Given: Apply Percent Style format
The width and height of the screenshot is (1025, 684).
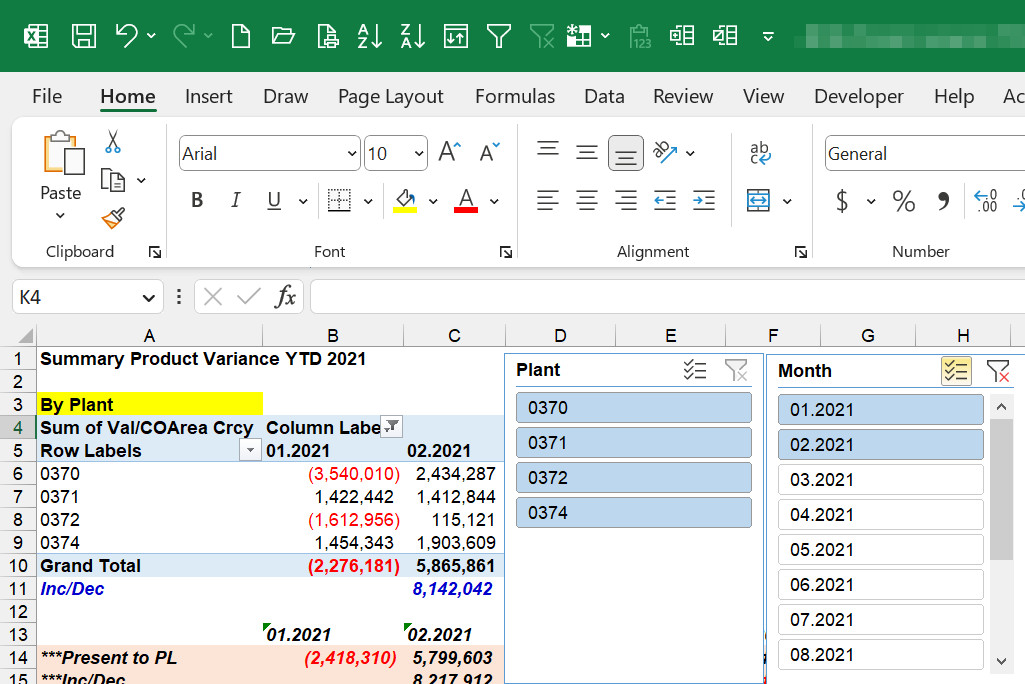Looking at the screenshot, I should tap(904, 201).
